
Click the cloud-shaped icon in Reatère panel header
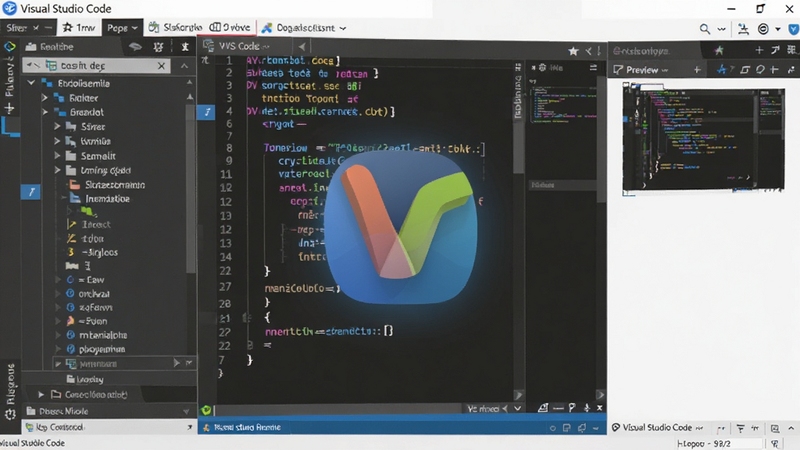click(135, 47)
